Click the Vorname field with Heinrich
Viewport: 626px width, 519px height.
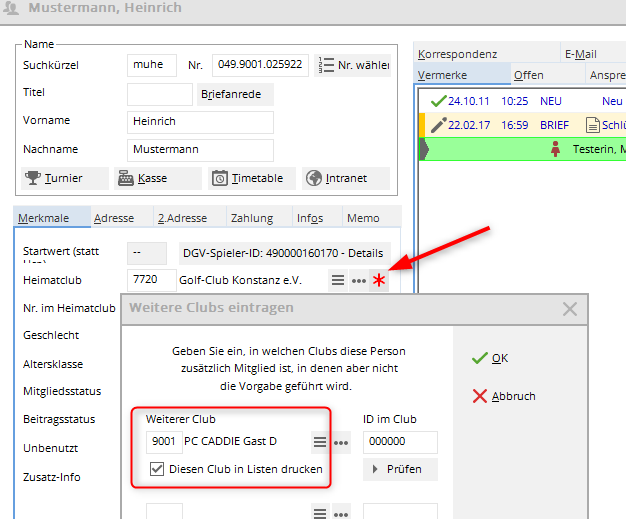[200, 122]
